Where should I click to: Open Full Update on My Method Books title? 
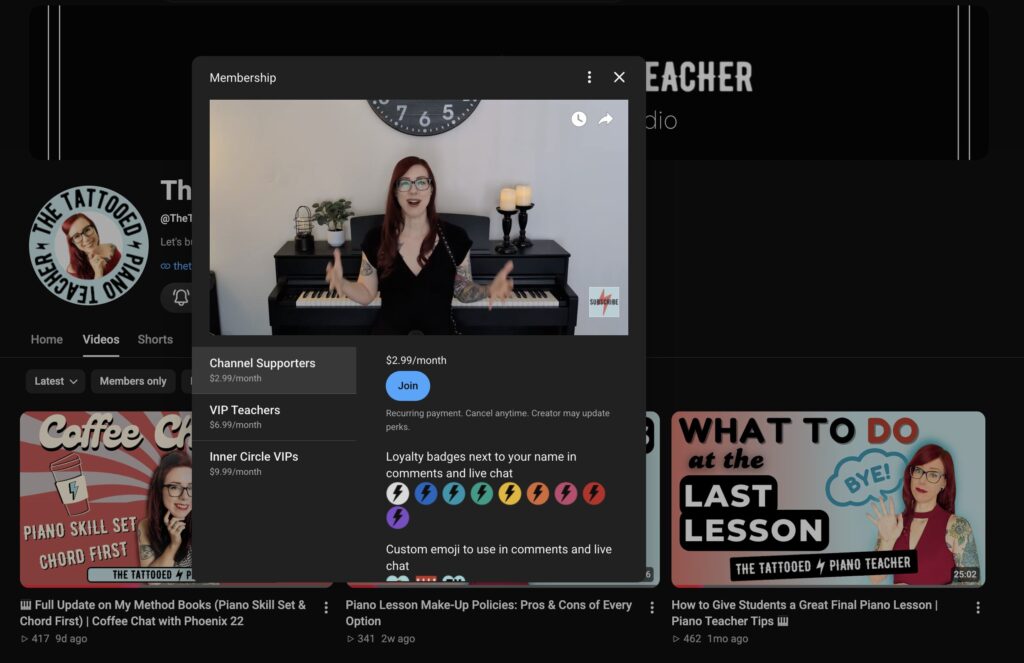click(163, 613)
